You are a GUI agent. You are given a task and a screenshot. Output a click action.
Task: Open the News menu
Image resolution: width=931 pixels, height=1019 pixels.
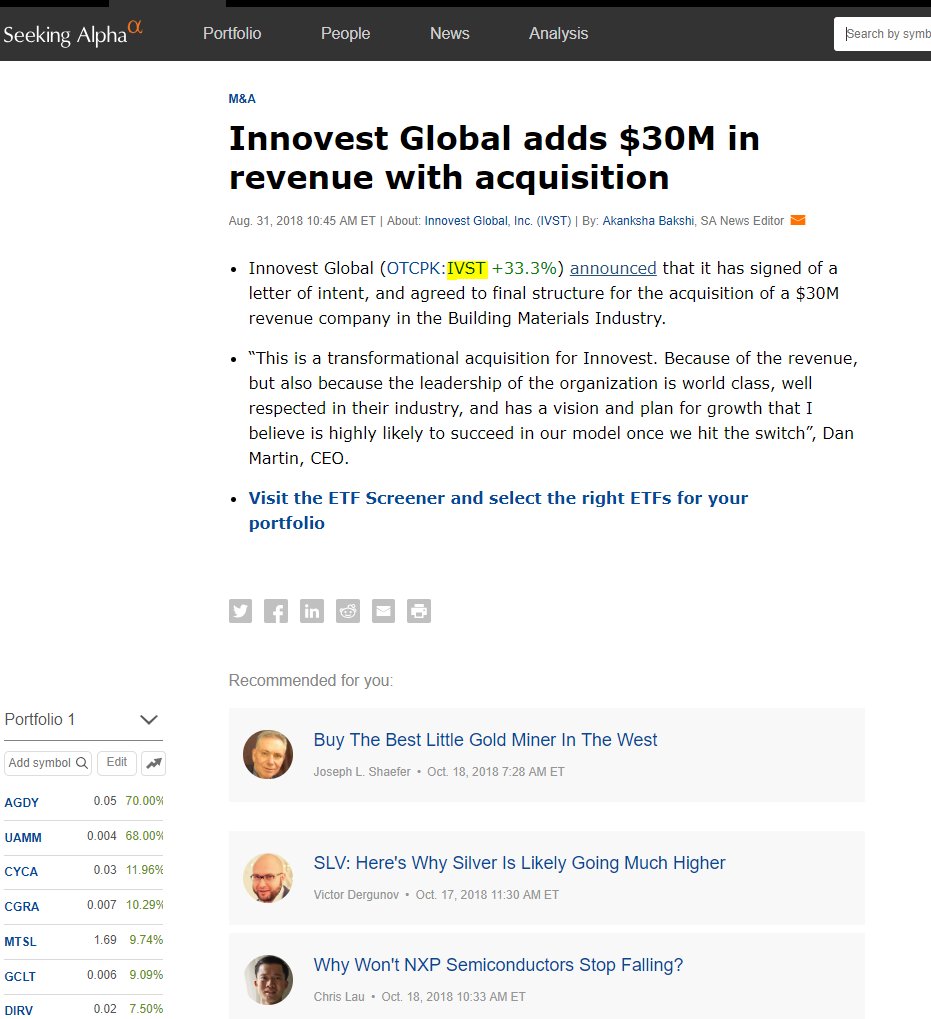click(x=450, y=34)
